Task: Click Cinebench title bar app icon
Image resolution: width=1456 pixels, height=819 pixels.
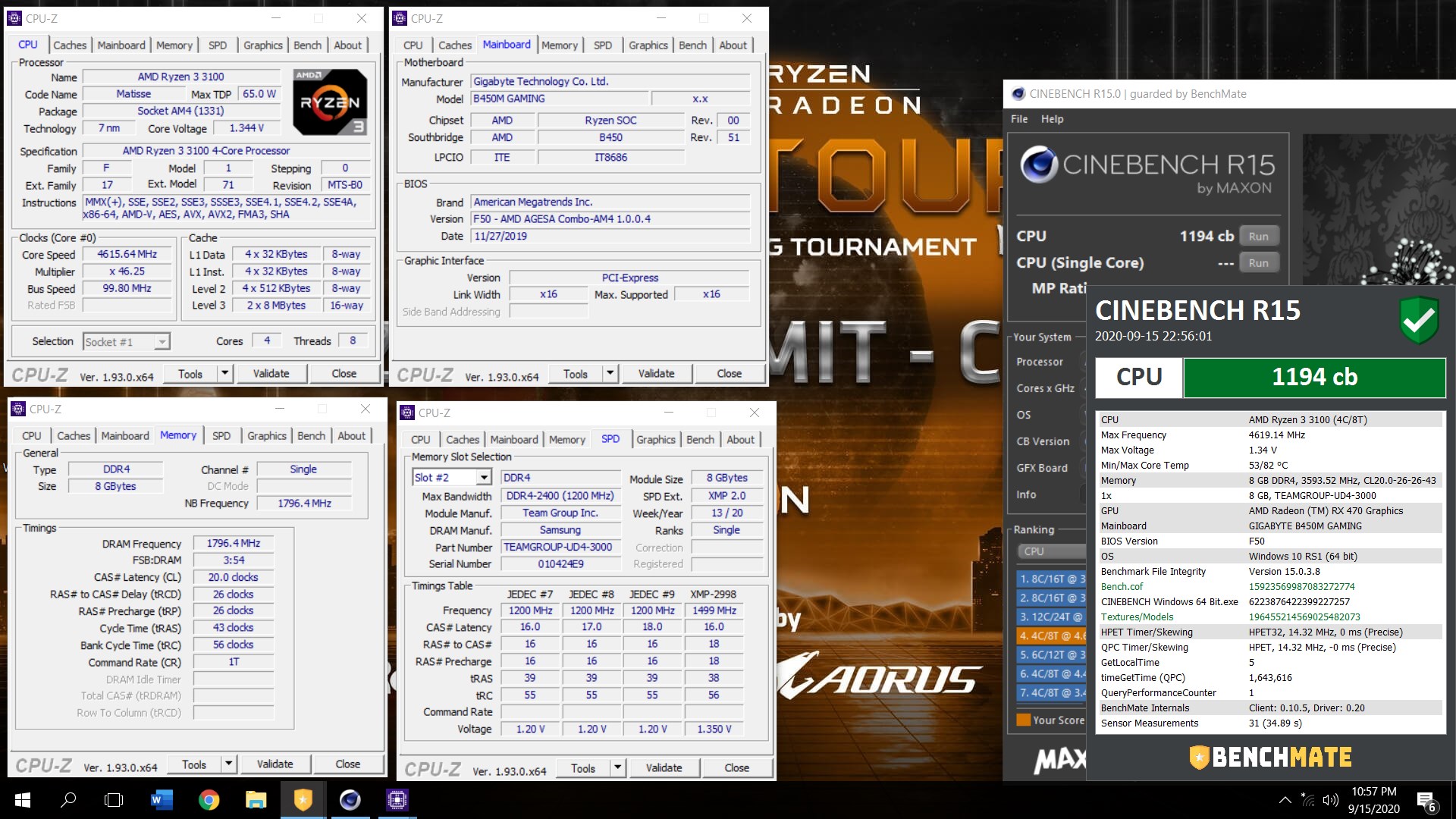Action: click(1018, 94)
